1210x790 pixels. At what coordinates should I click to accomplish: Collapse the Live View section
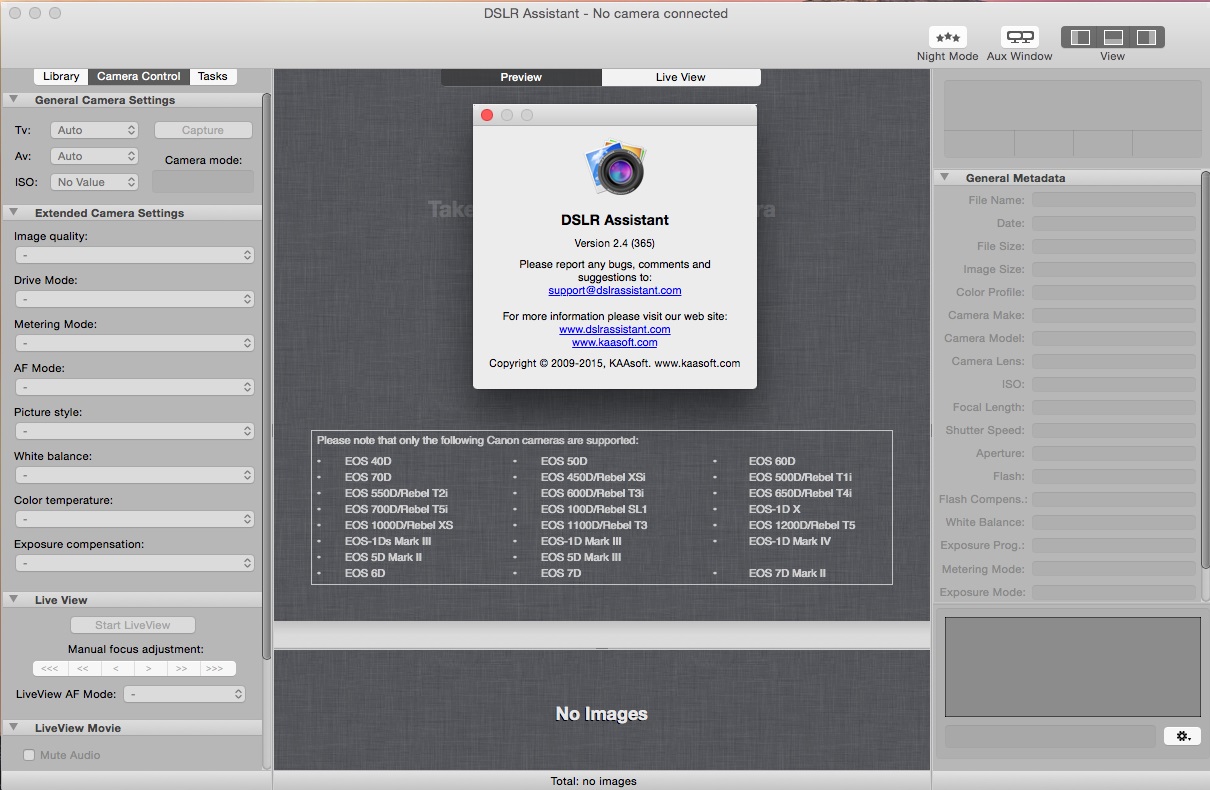[15, 599]
